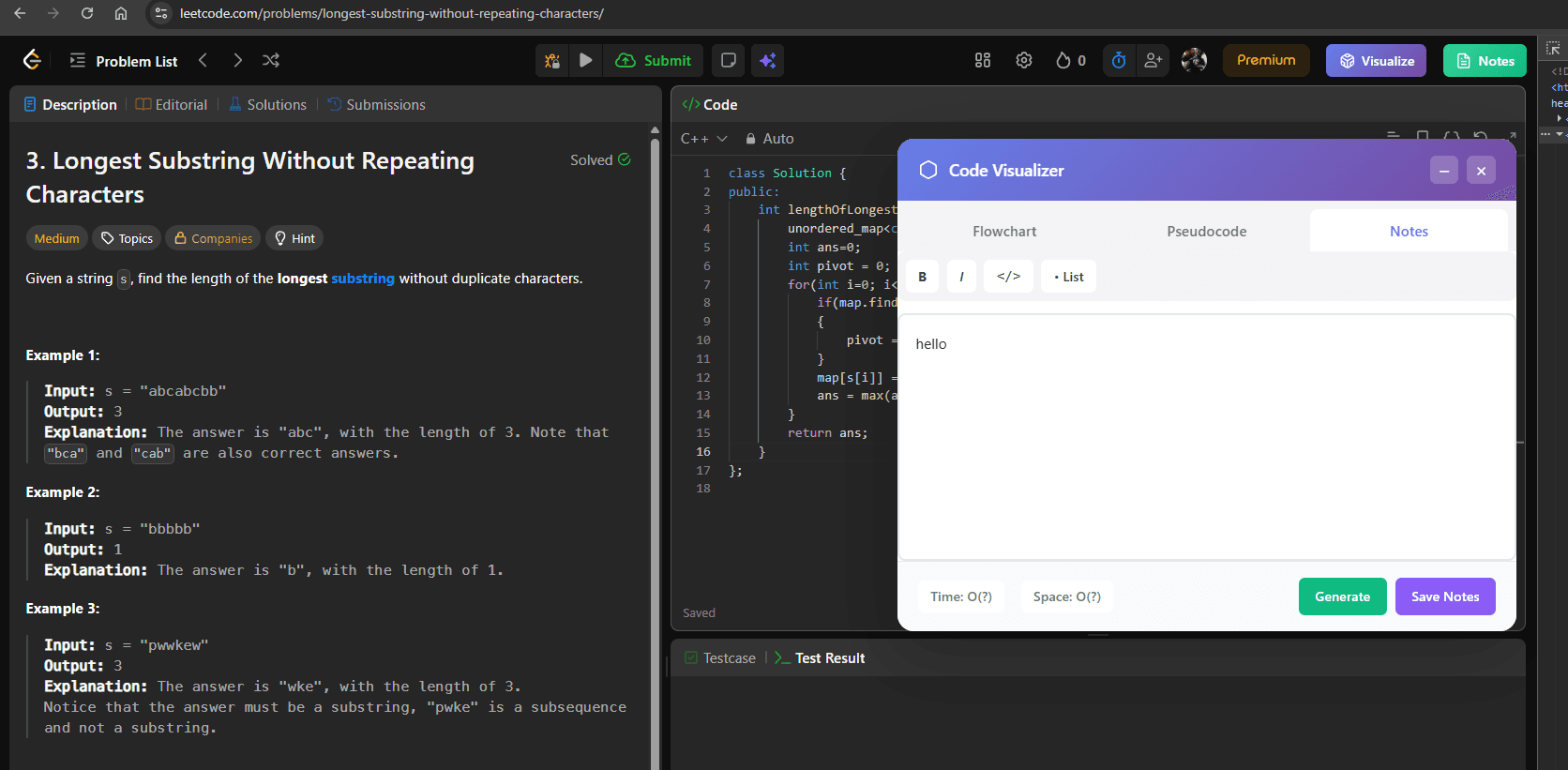Click the Debug icon next to Run
Image resolution: width=1568 pixels, height=770 pixels.
pyautogui.click(x=552, y=61)
